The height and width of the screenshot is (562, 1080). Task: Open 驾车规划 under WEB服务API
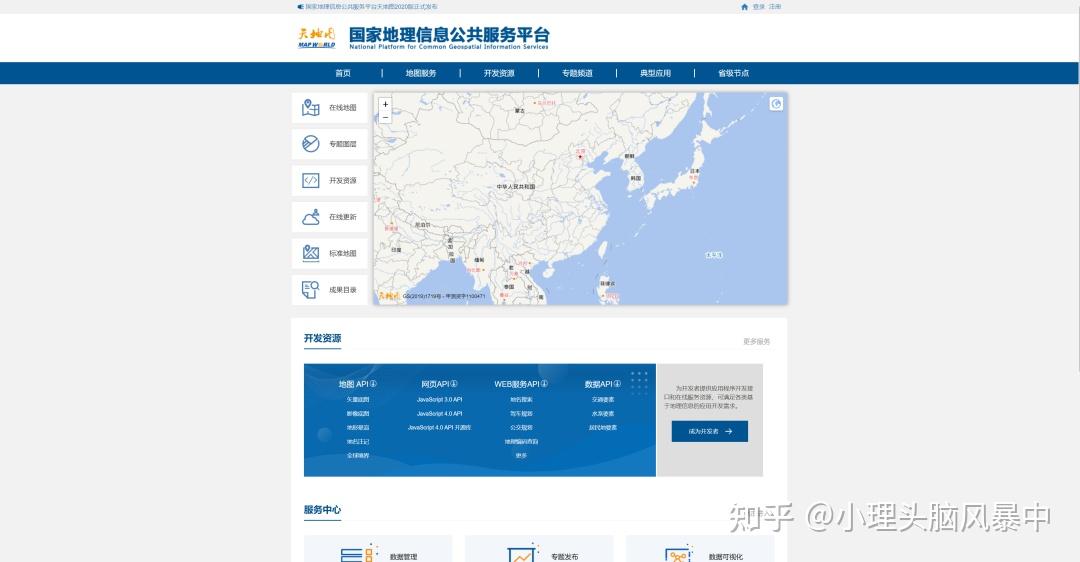coord(521,414)
